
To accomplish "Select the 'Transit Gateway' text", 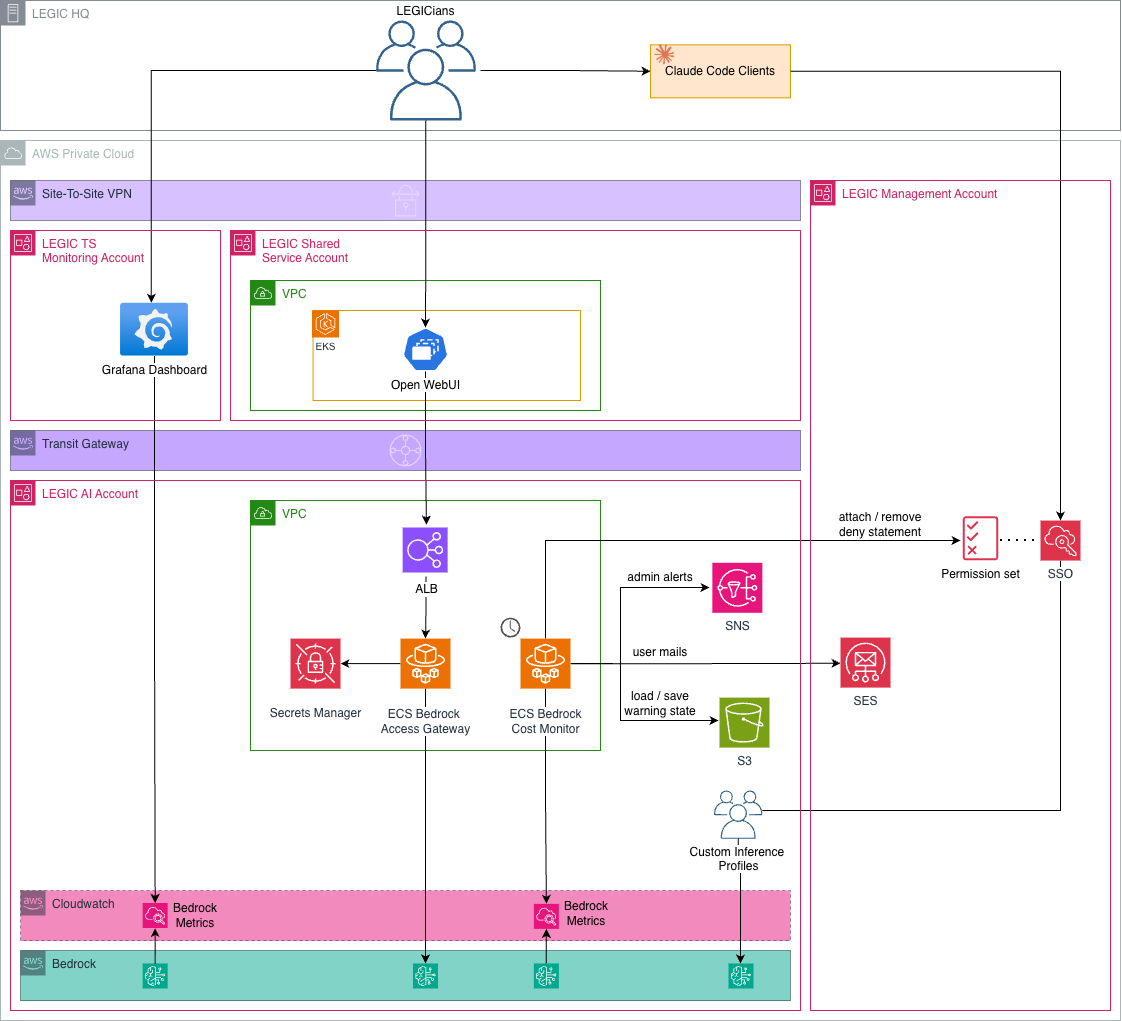I will click(85, 444).
